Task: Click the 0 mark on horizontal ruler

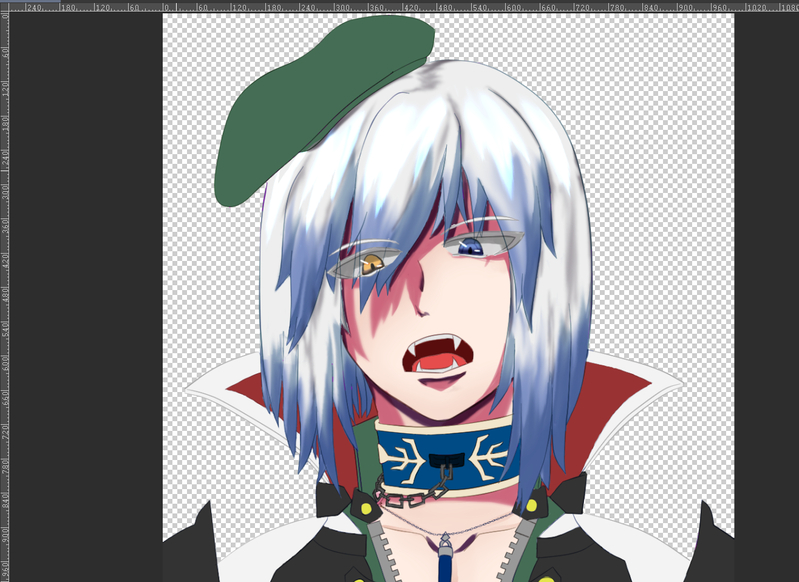Action: (166, 8)
